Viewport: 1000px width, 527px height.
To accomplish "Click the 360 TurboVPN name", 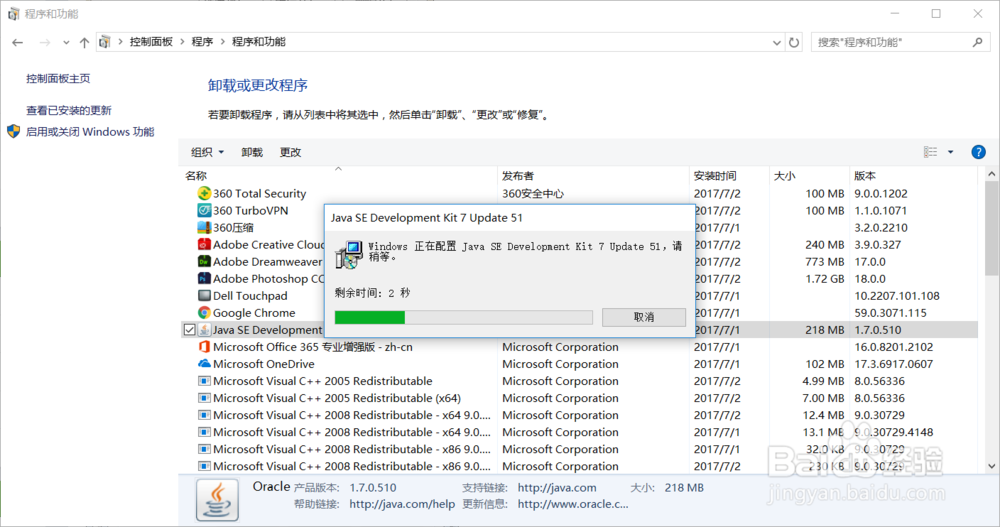I will [x=251, y=211].
